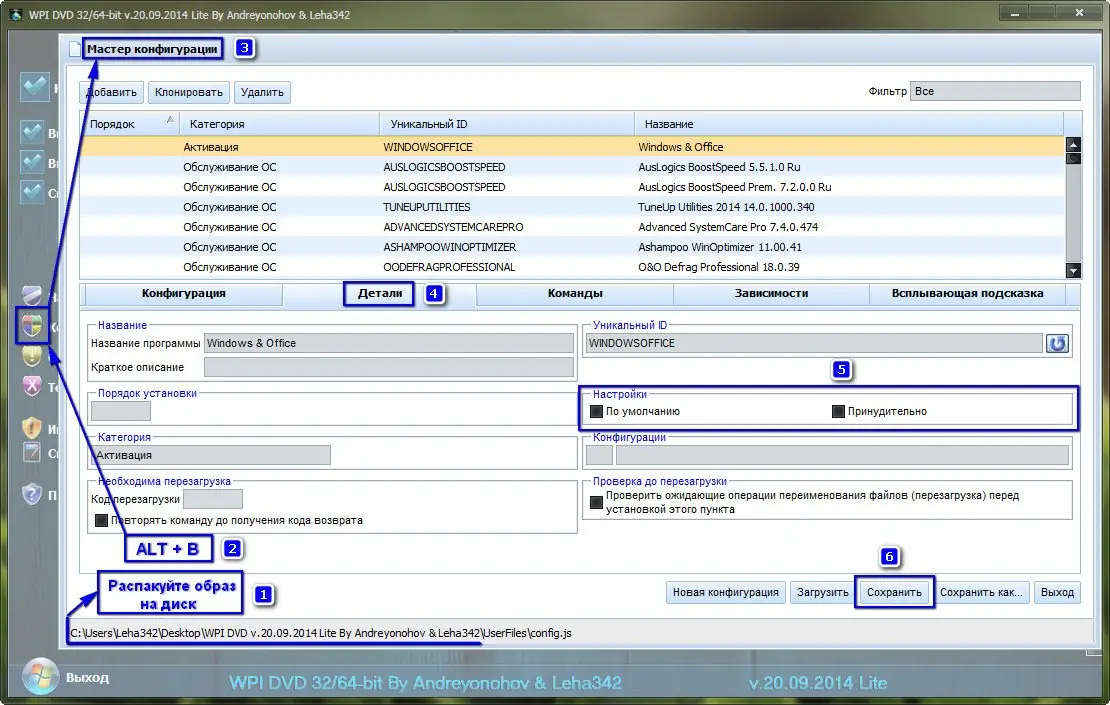1110x705 pixels.
Task: Click the orange exclamation shield sidebar icon
Action: tap(32, 428)
